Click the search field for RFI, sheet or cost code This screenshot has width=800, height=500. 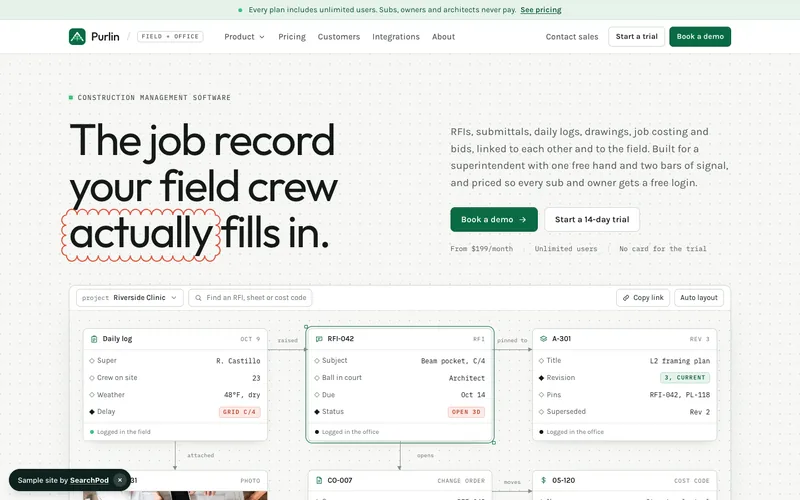click(250, 298)
